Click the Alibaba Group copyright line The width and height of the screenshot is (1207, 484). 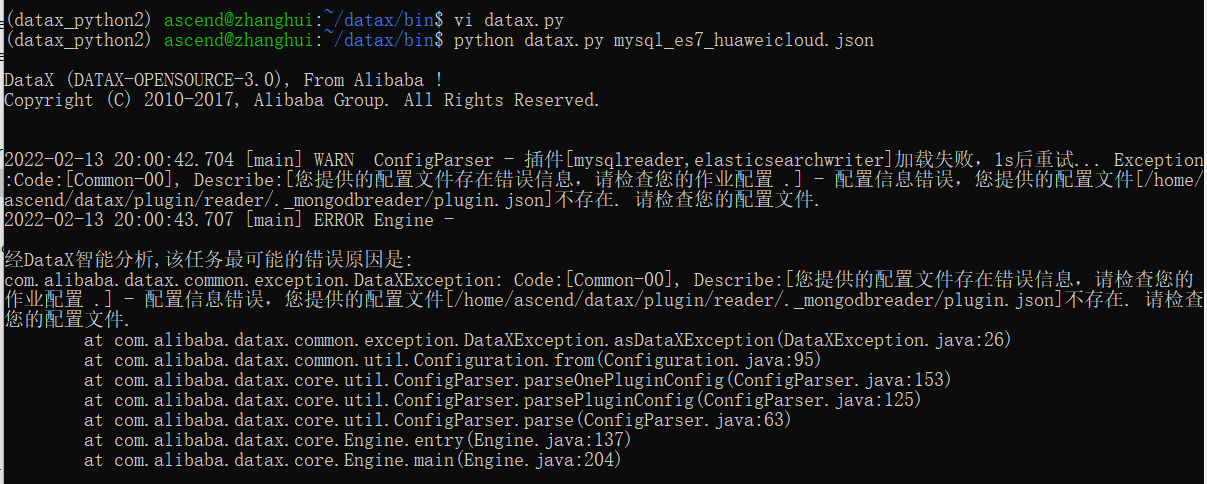(302, 100)
